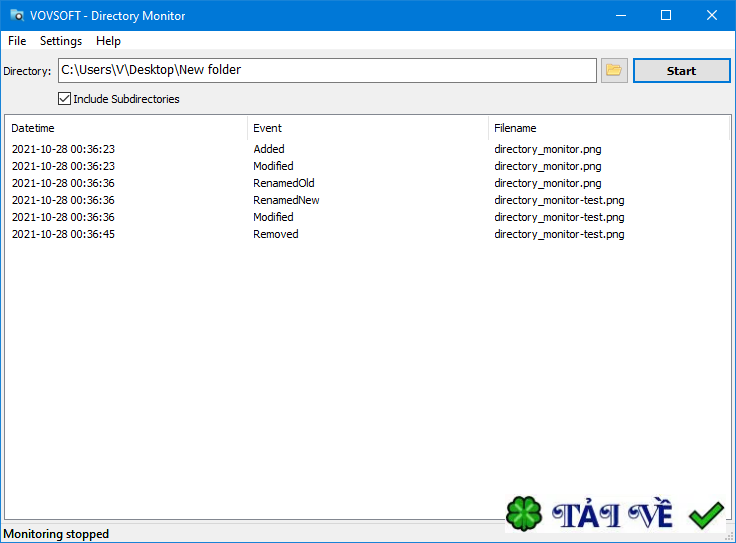This screenshot has width=736, height=543.
Task: Click filename directory_monitor.png in Added row
Action: point(548,149)
